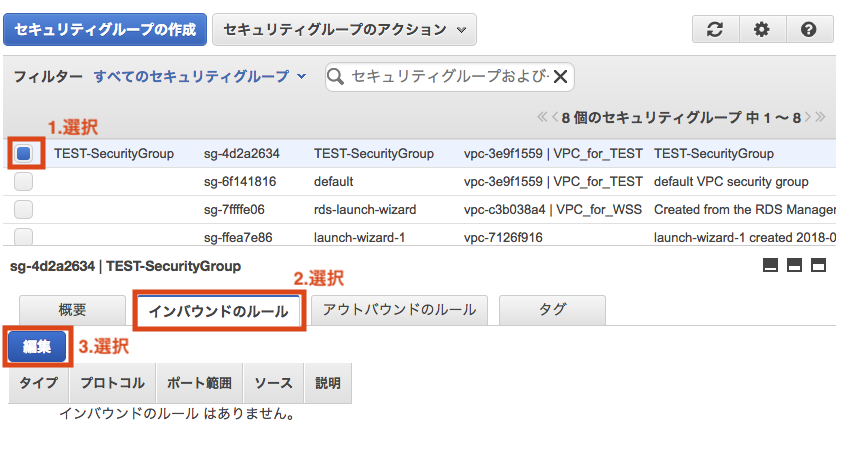Minimize the details pane to the bottom
Screen dimensions: 842x453
click(771, 265)
